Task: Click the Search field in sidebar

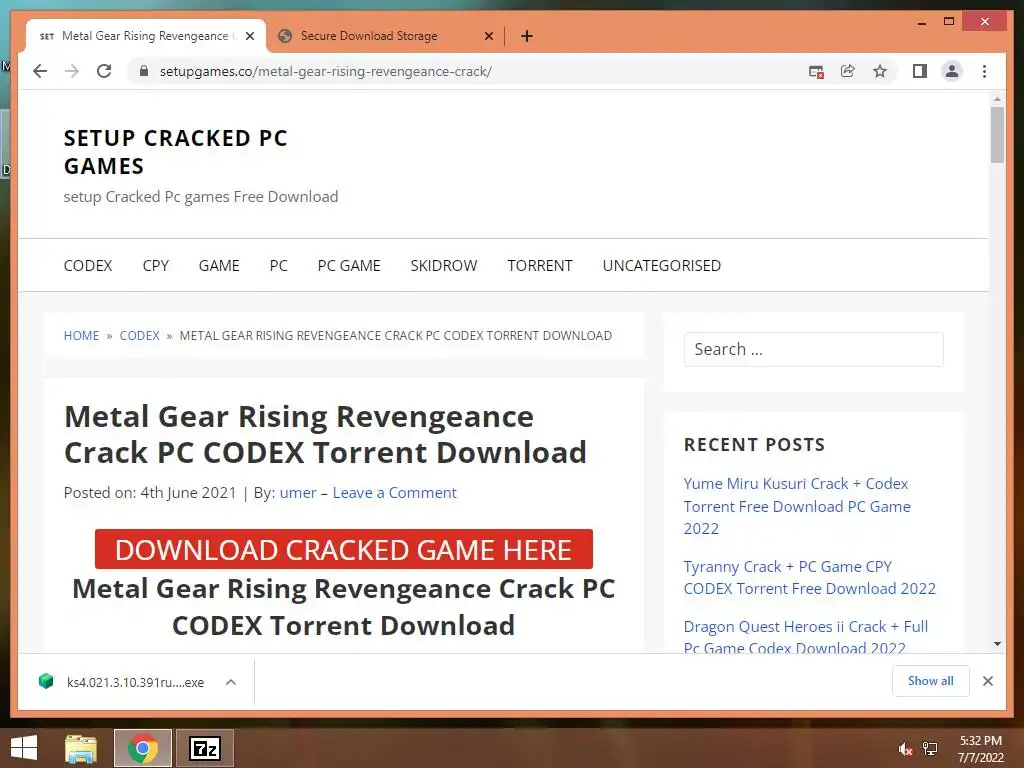Action: [x=813, y=349]
